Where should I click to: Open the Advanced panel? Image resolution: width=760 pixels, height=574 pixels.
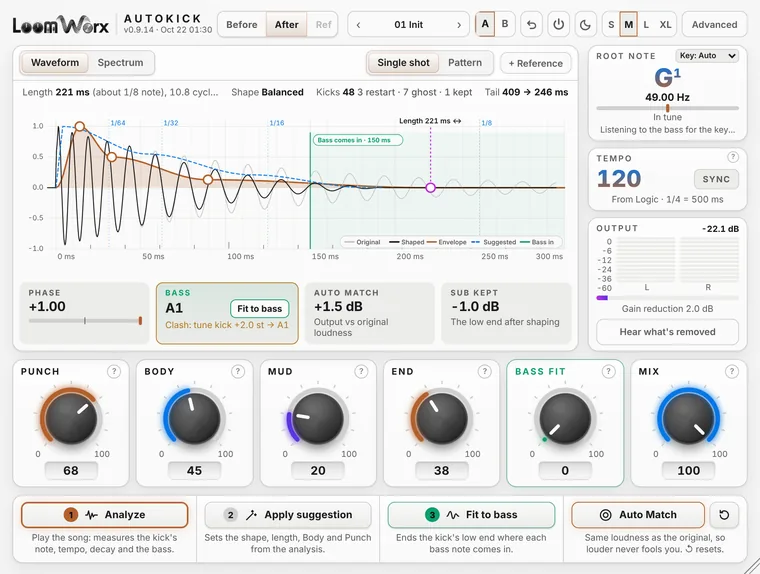(x=714, y=24)
